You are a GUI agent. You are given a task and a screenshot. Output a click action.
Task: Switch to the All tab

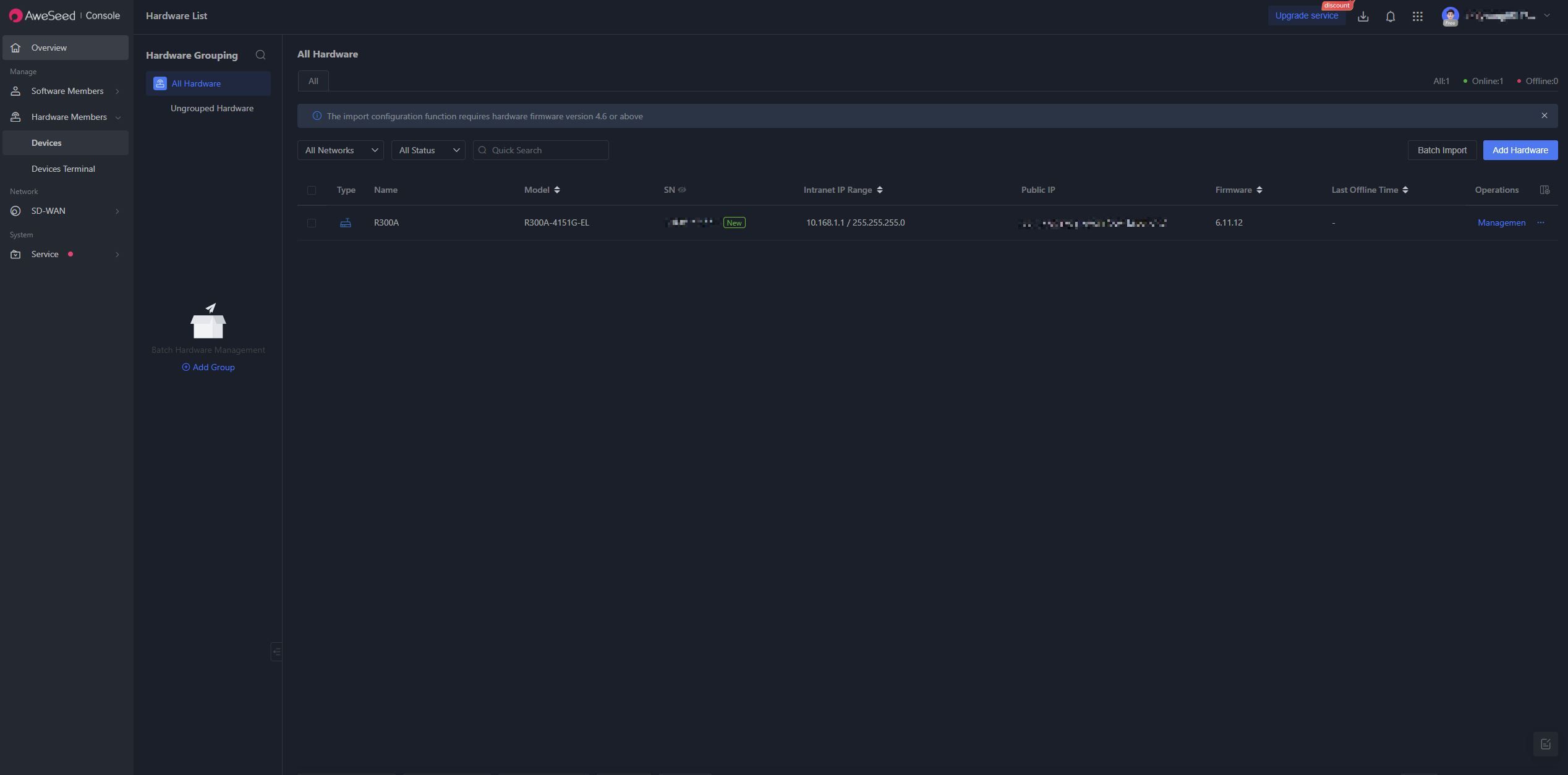click(x=313, y=81)
